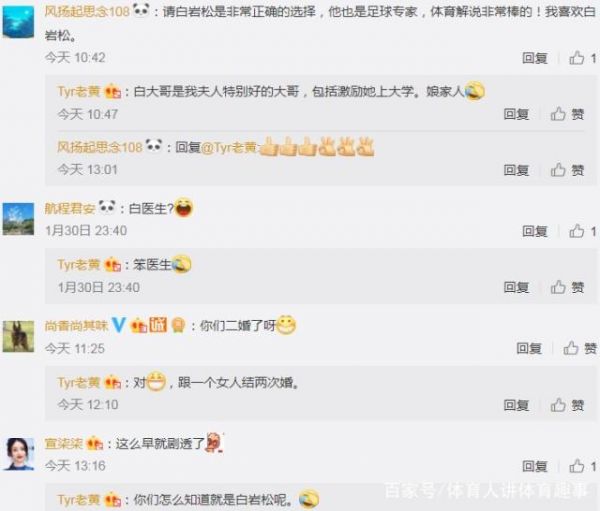Screen dimensions: 600x511
Task: Open 尚香尚其味 username profile link
Action: [77, 326]
